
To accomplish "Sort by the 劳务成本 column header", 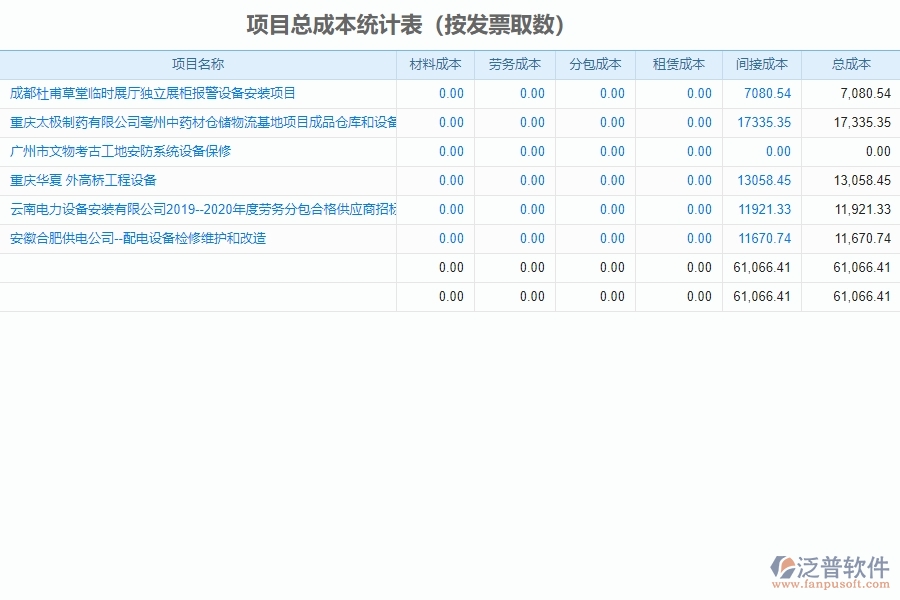I will pos(513,64).
